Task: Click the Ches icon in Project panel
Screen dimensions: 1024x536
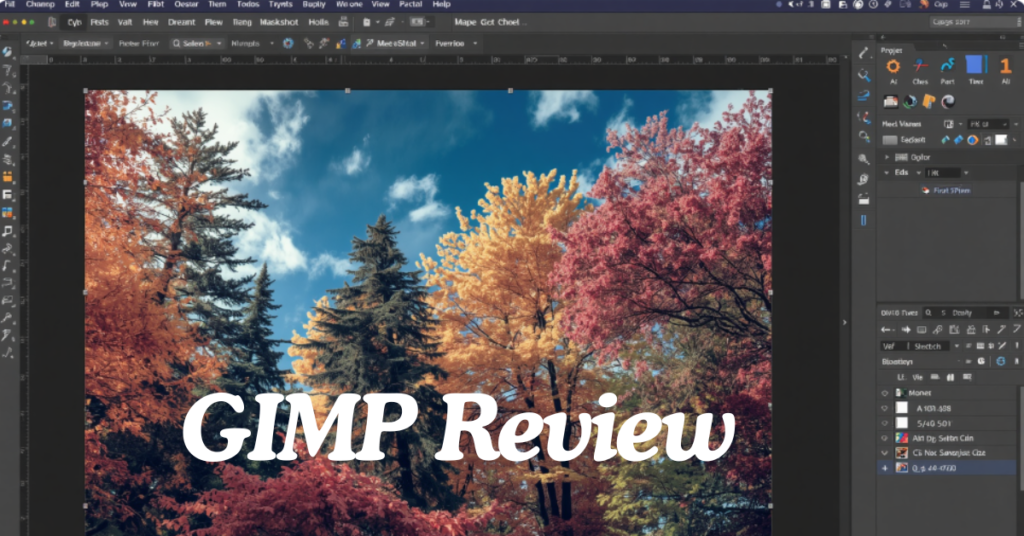Action: point(920,66)
